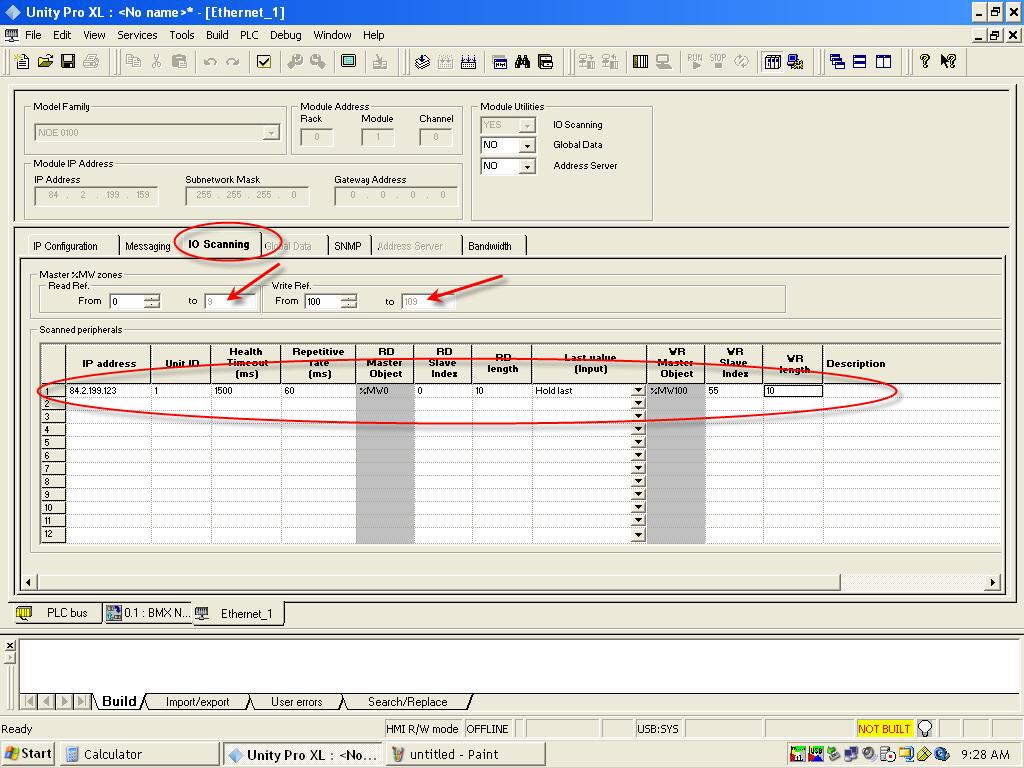The image size is (1024, 768).
Task: Open Calculator from the taskbar
Action: 139,754
